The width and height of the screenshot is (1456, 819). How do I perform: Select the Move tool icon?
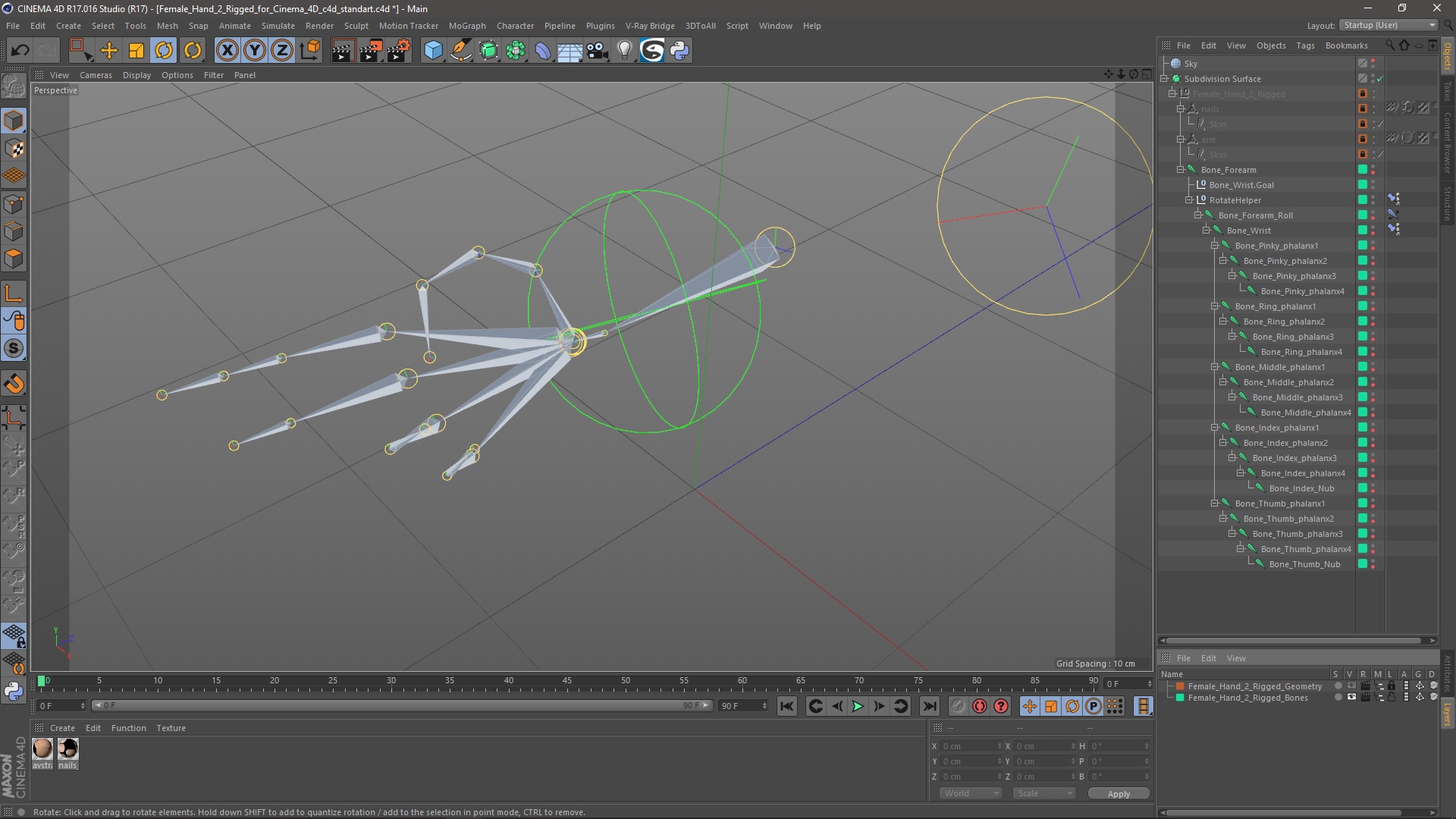pyautogui.click(x=108, y=51)
